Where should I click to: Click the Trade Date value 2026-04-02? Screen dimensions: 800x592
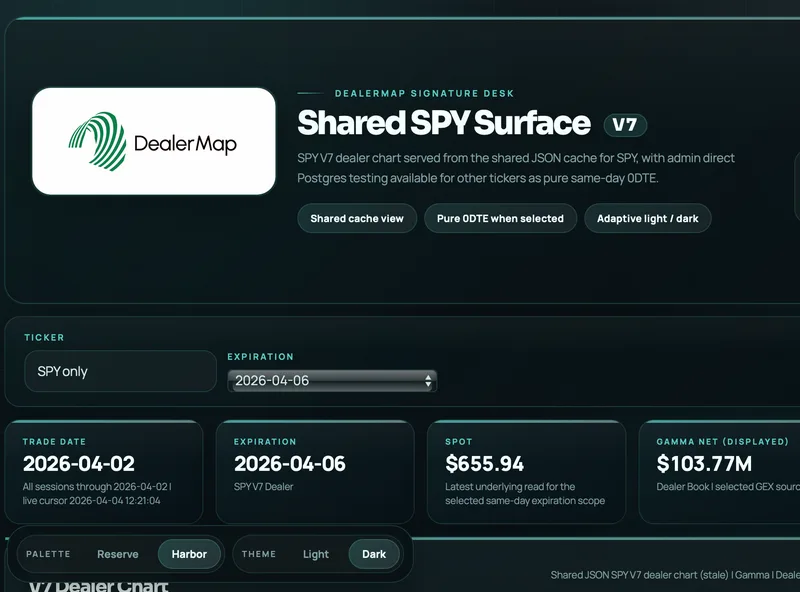79,463
